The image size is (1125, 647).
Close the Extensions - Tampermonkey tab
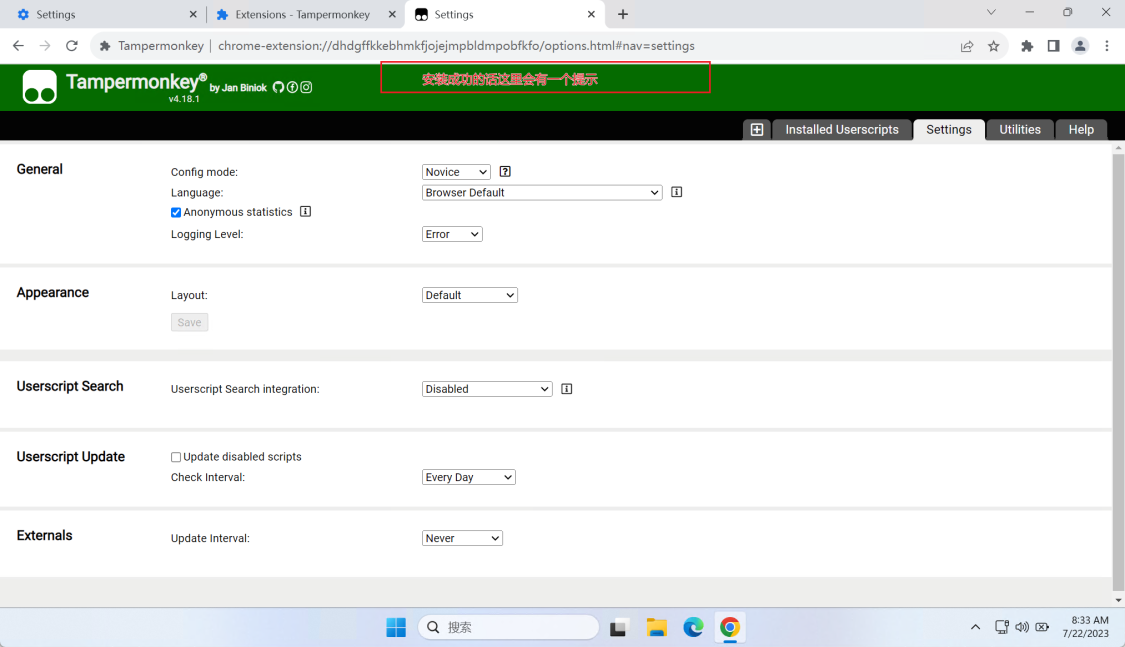pos(392,14)
